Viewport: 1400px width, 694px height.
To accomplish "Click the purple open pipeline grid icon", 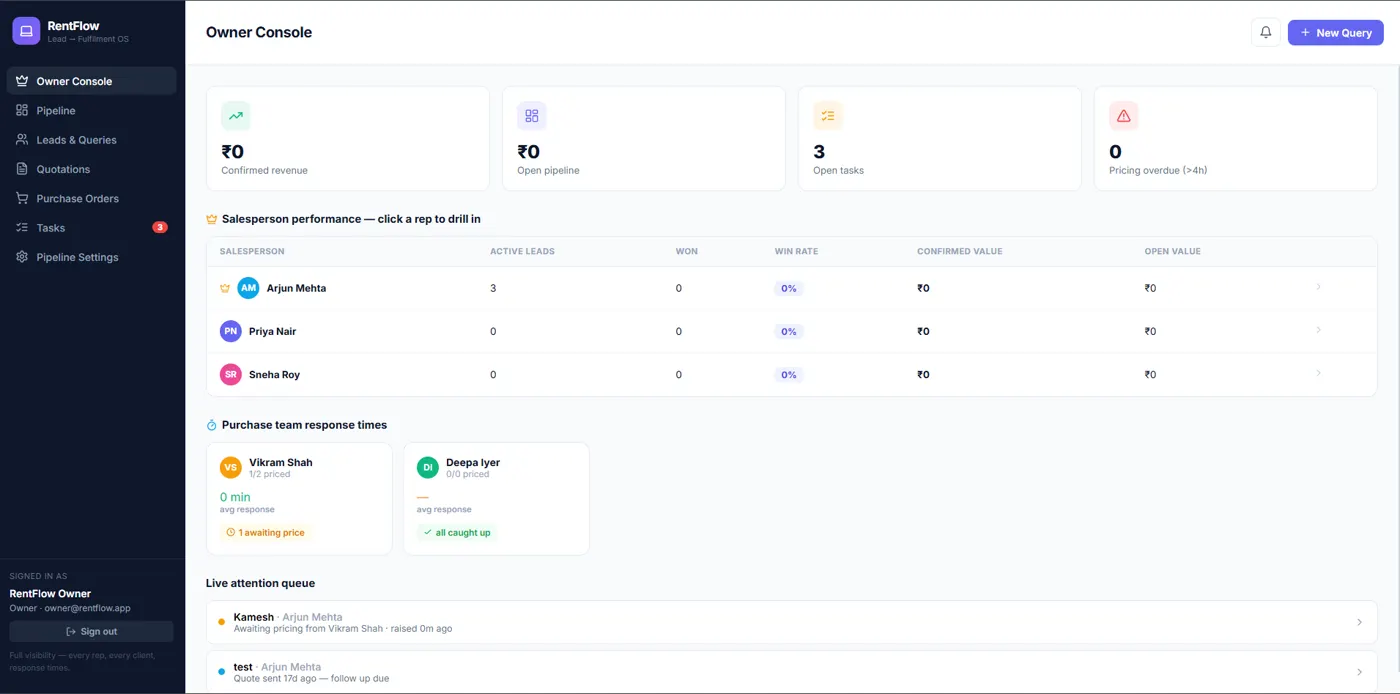I will tap(532, 116).
